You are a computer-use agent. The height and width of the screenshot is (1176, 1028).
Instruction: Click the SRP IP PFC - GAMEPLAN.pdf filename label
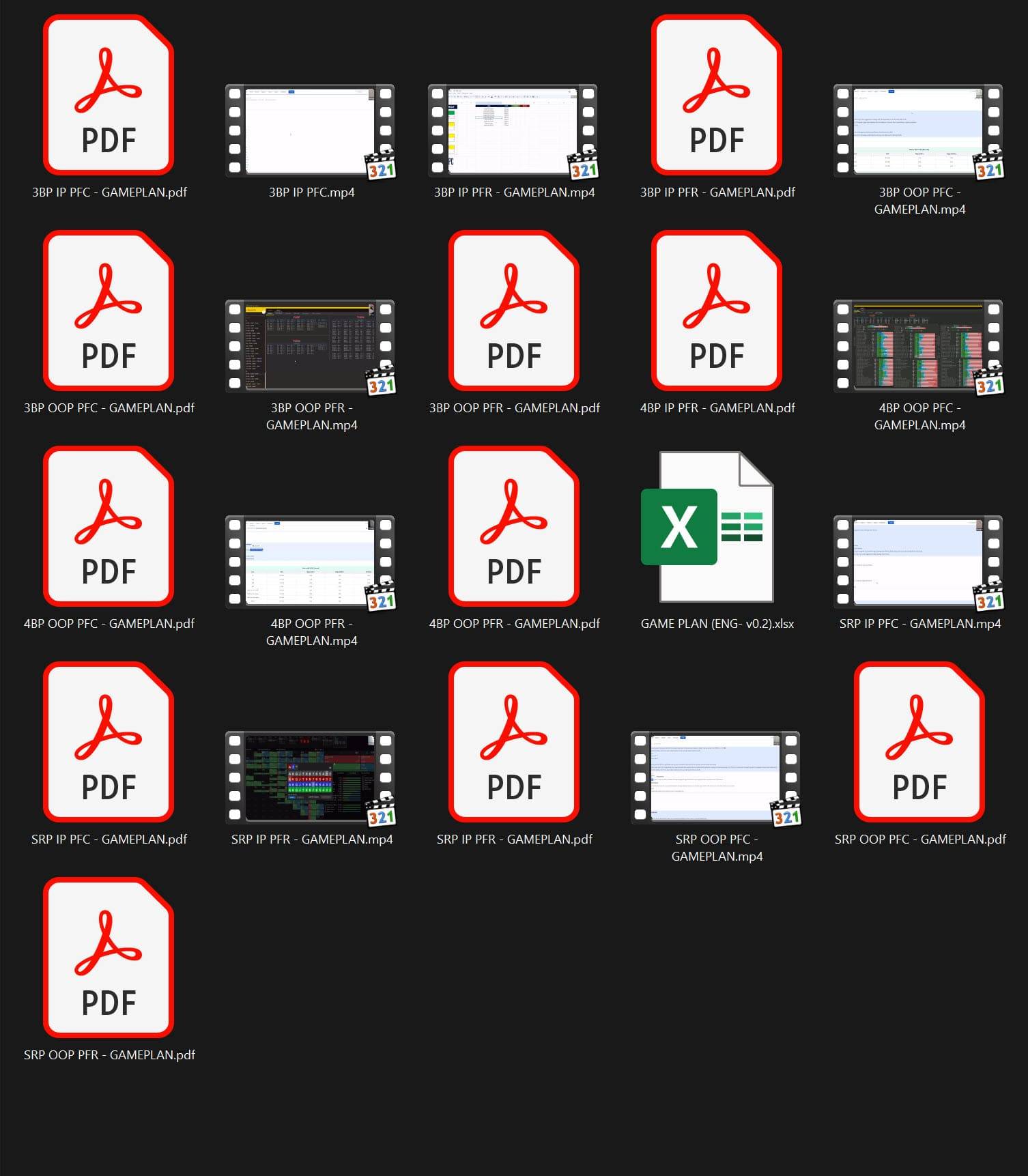point(109,840)
